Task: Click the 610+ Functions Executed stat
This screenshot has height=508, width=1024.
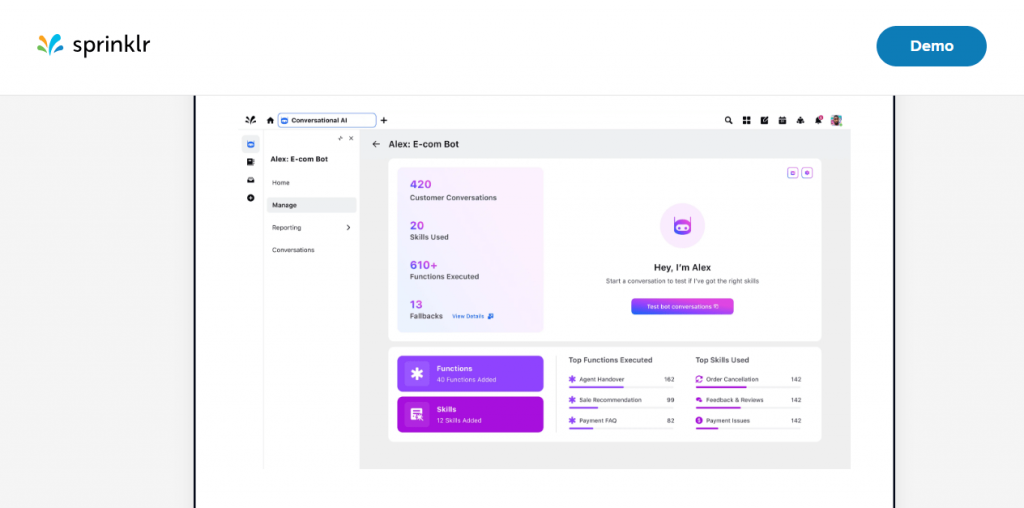Action: pos(444,270)
